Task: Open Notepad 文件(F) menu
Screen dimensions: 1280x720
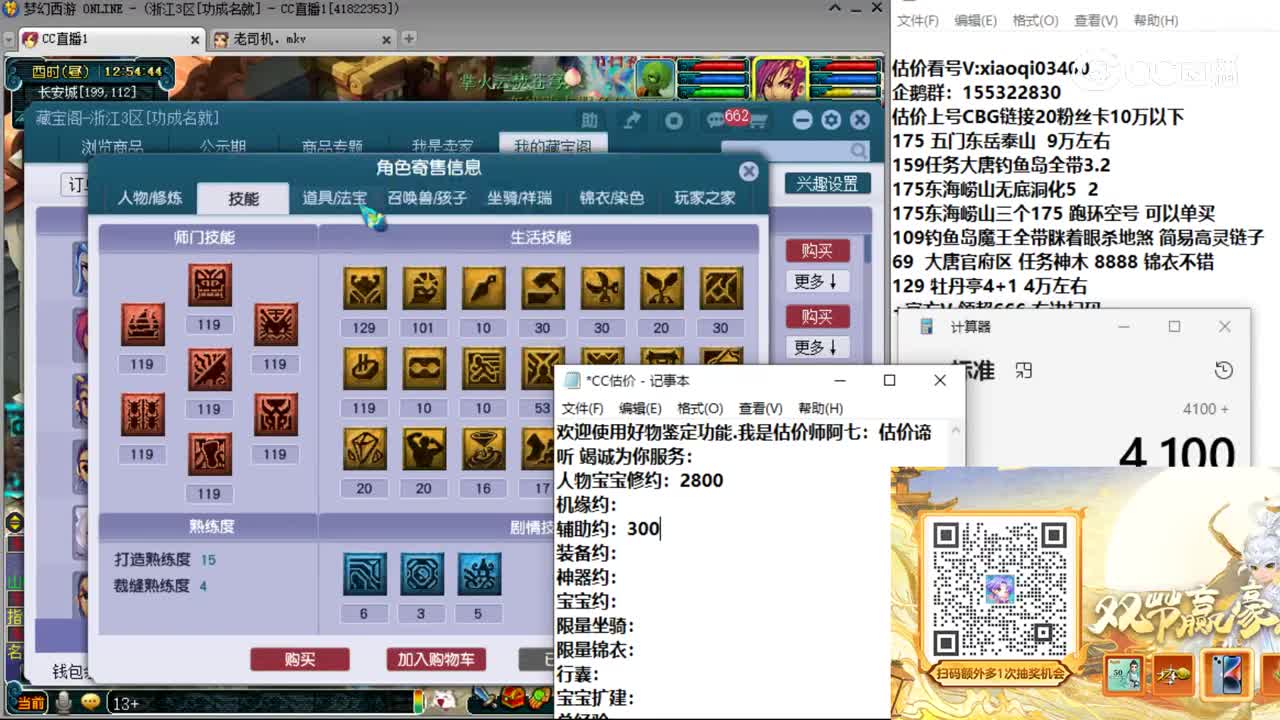Action: click(x=582, y=408)
